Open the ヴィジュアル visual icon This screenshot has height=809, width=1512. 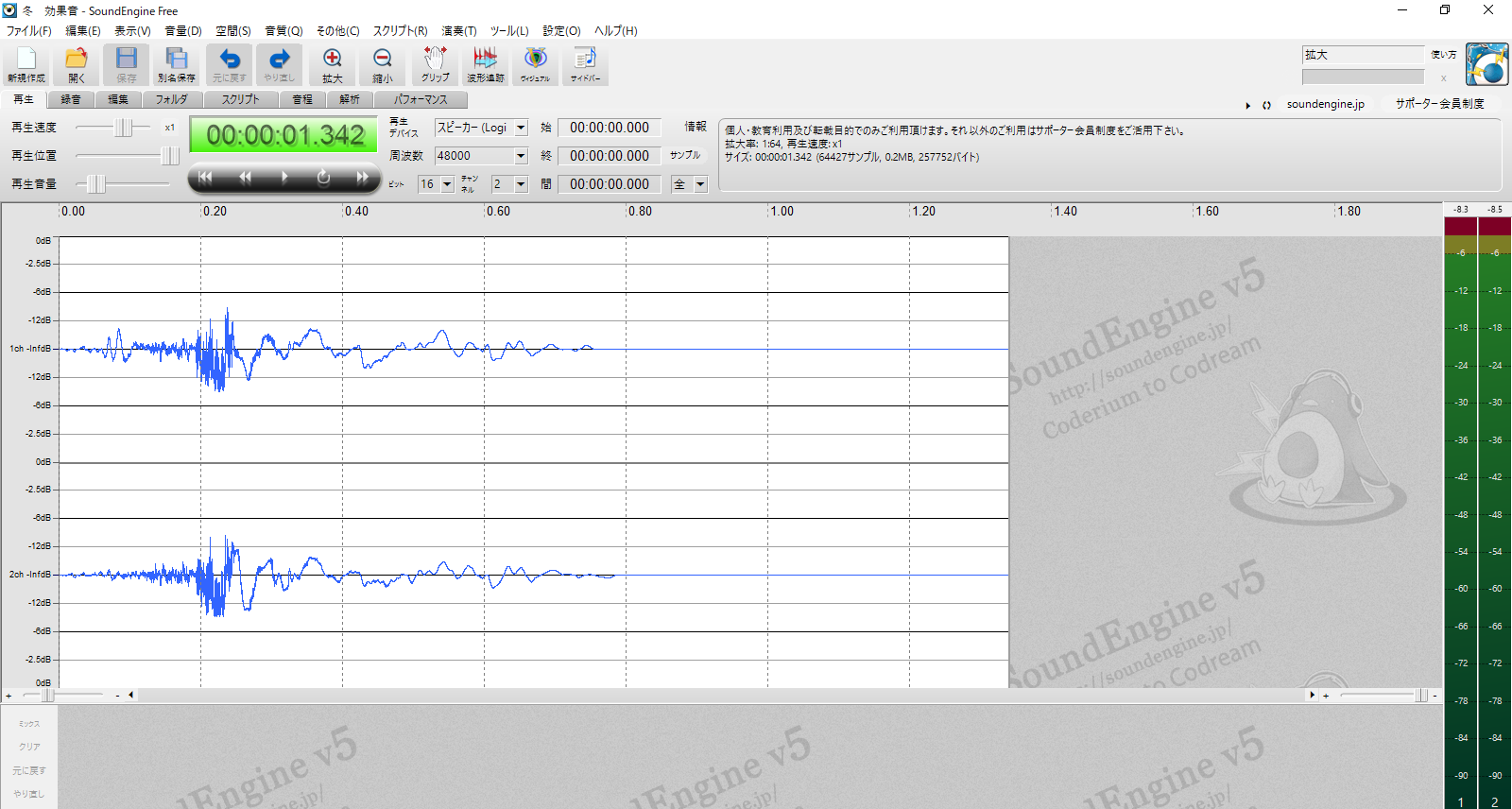click(x=536, y=65)
